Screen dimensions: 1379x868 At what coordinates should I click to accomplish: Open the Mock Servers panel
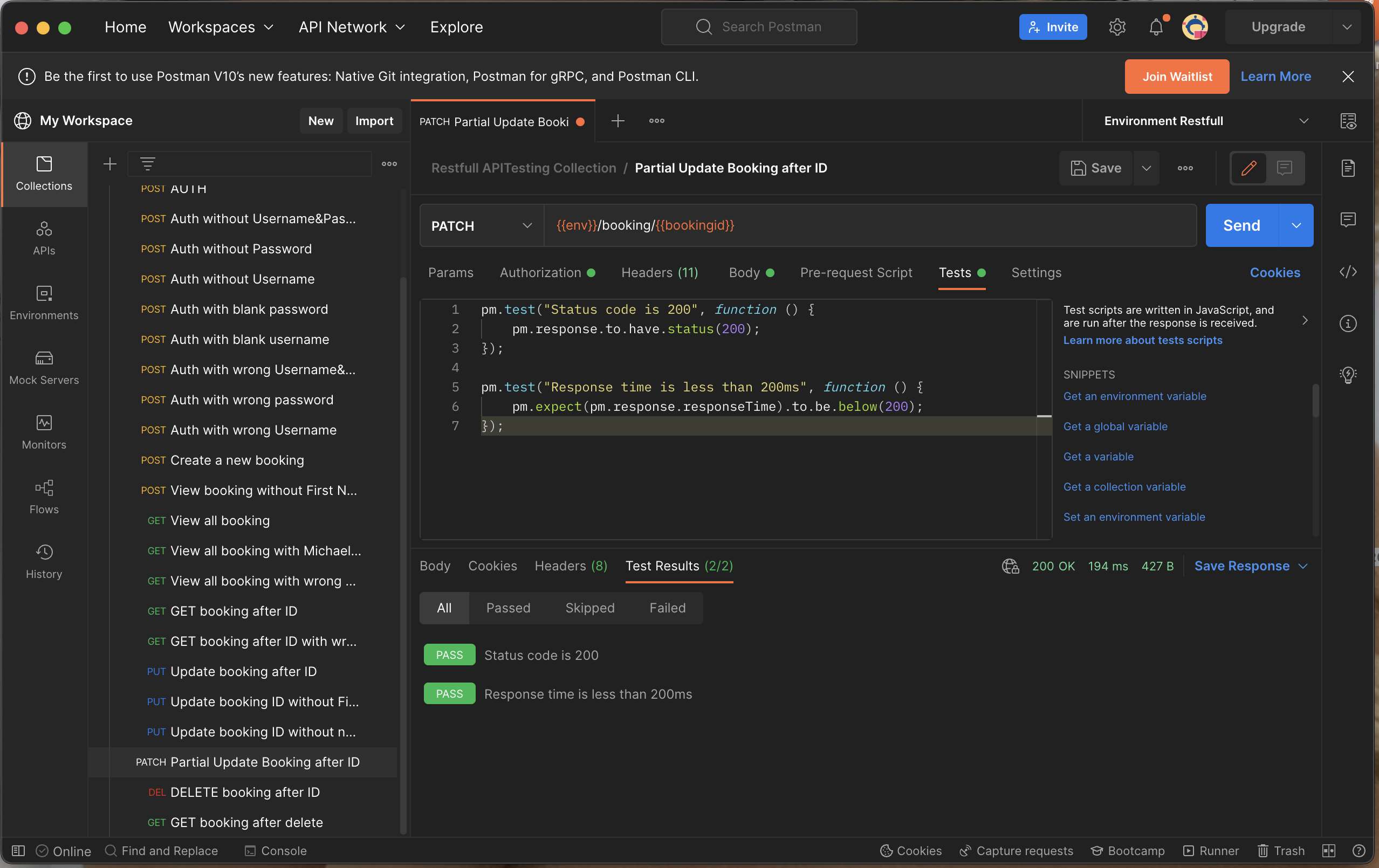[44, 367]
